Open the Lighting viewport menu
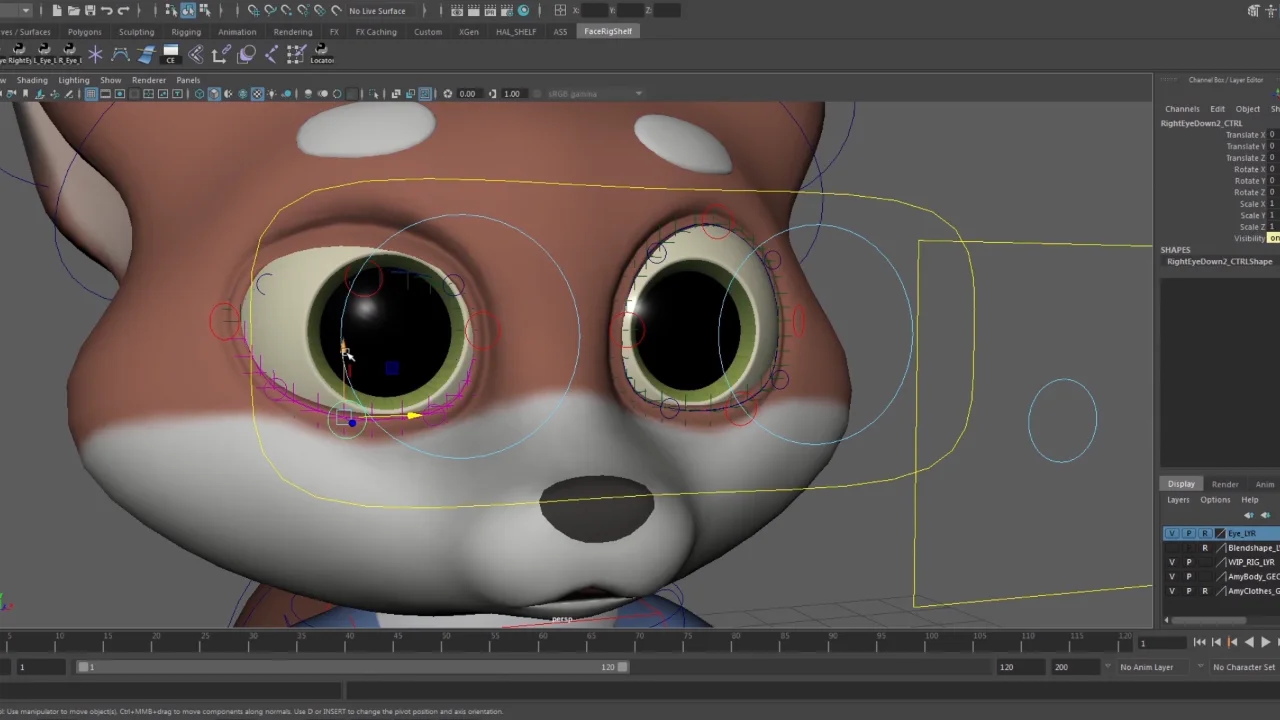This screenshot has width=1280, height=720. click(74, 80)
